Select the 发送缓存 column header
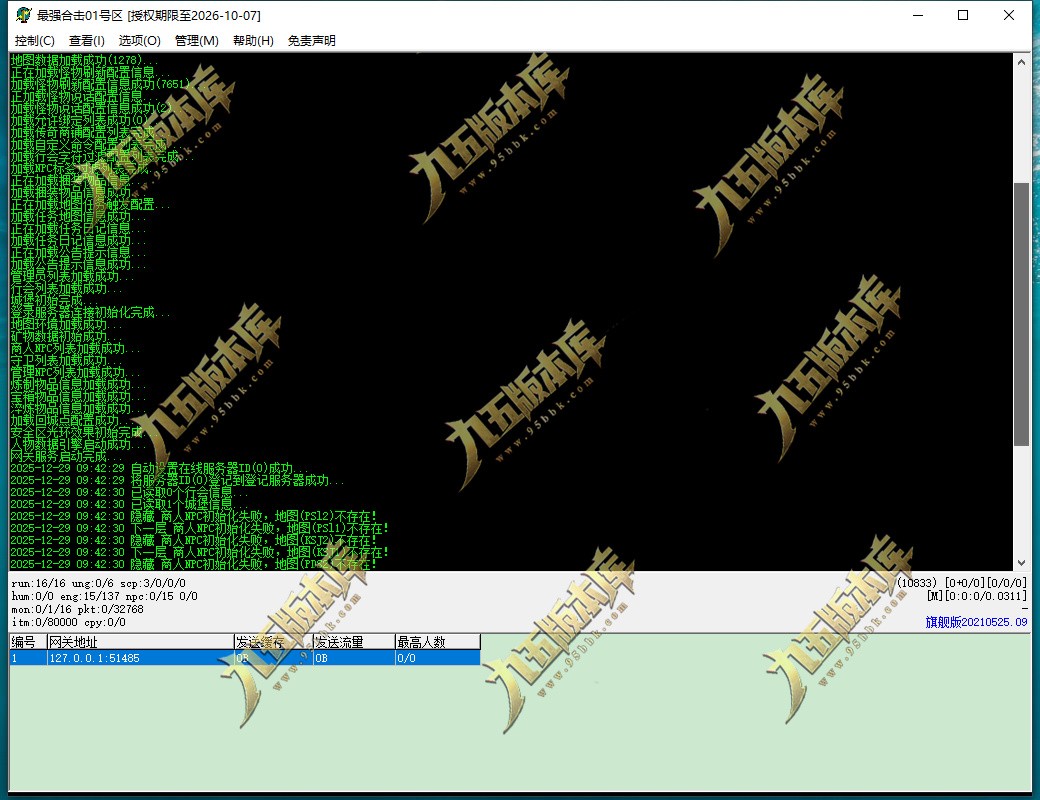 [x=273, y=641]
